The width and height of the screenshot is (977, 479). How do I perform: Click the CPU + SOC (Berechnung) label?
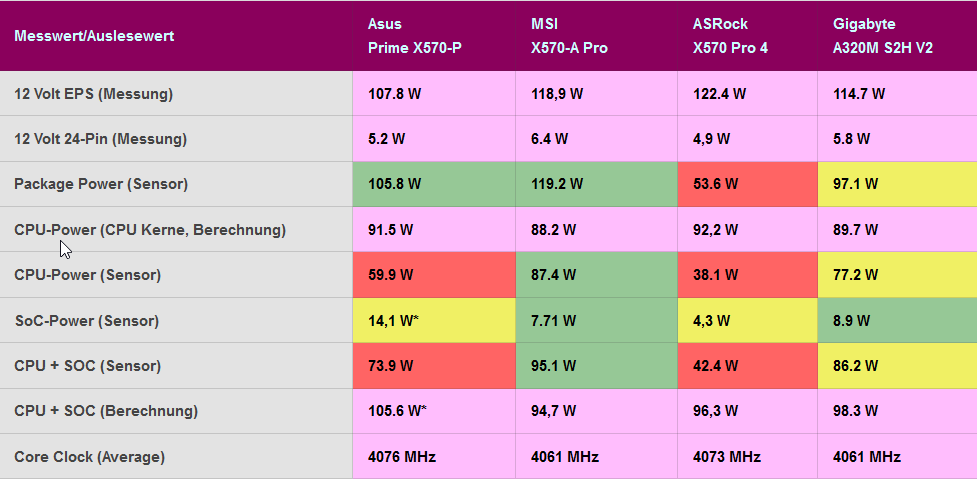tap(107, 411)
